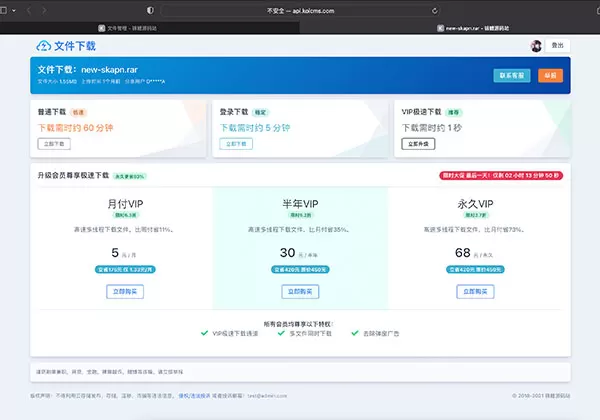Click the 永久VIP plan title
600x420 pixels.
pos(475,204)
